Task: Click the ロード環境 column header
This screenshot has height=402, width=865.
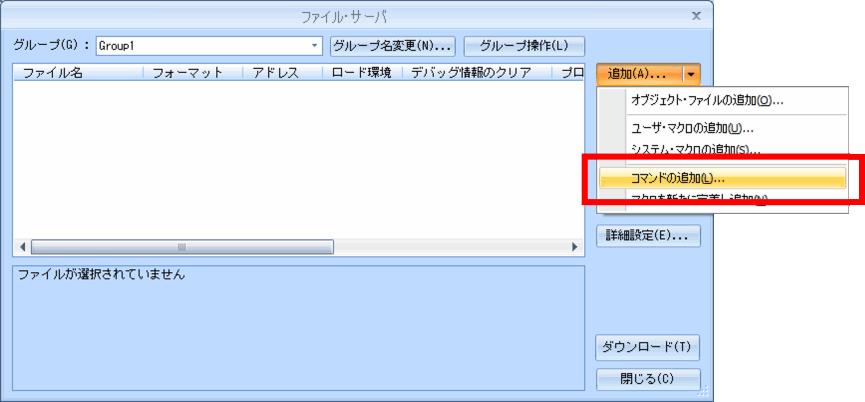Action: coord(362,73)
